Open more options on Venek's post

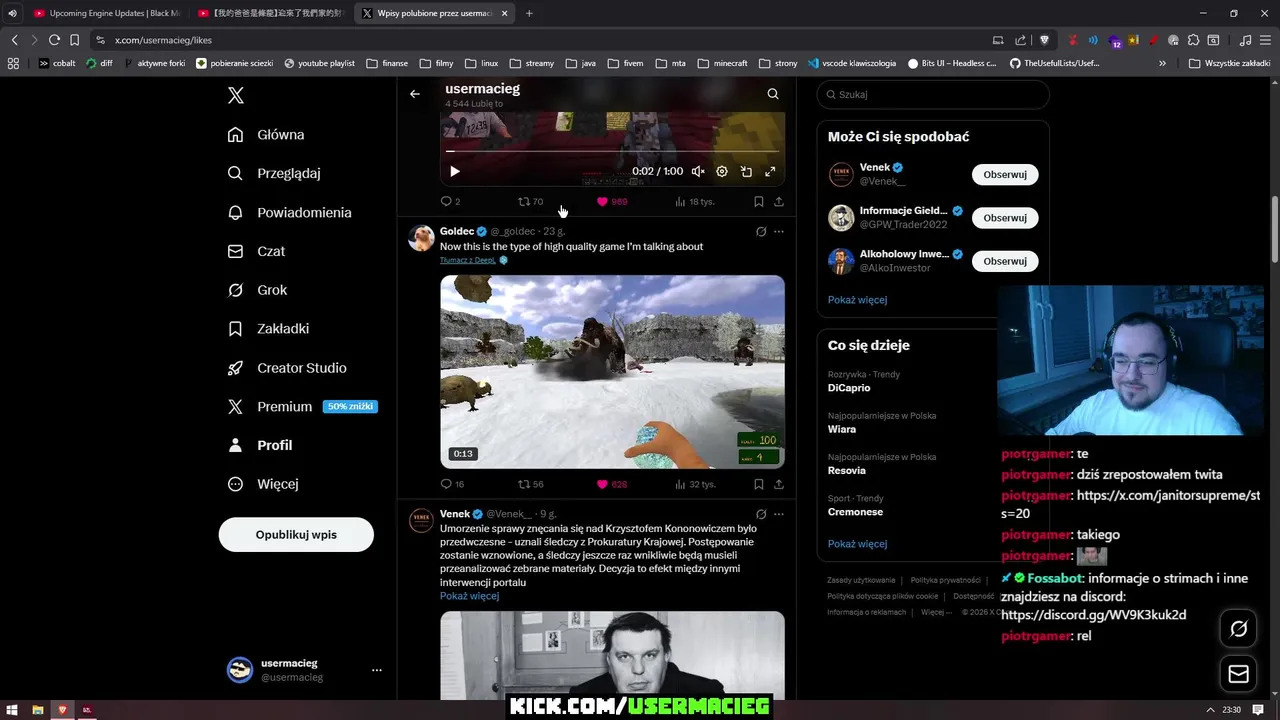[779, 514]
